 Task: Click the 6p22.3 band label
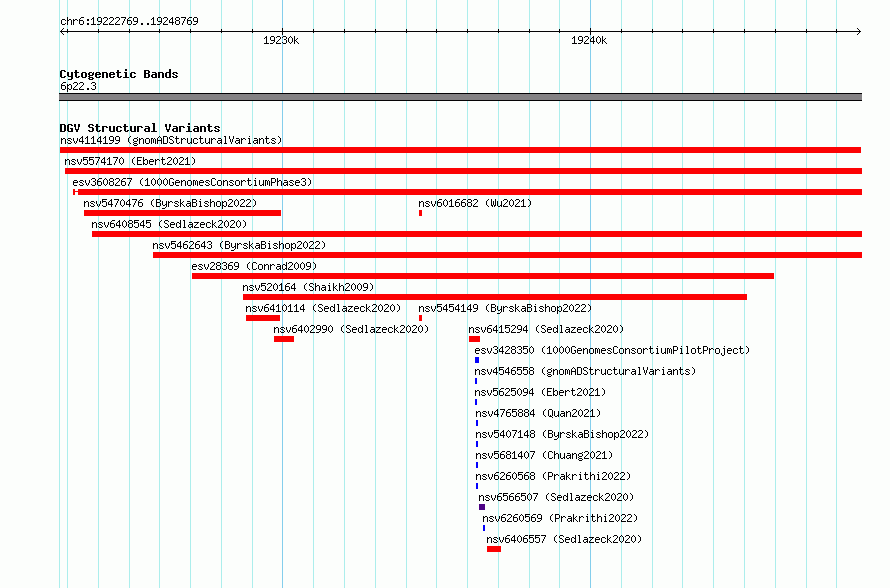coord(78,86)
